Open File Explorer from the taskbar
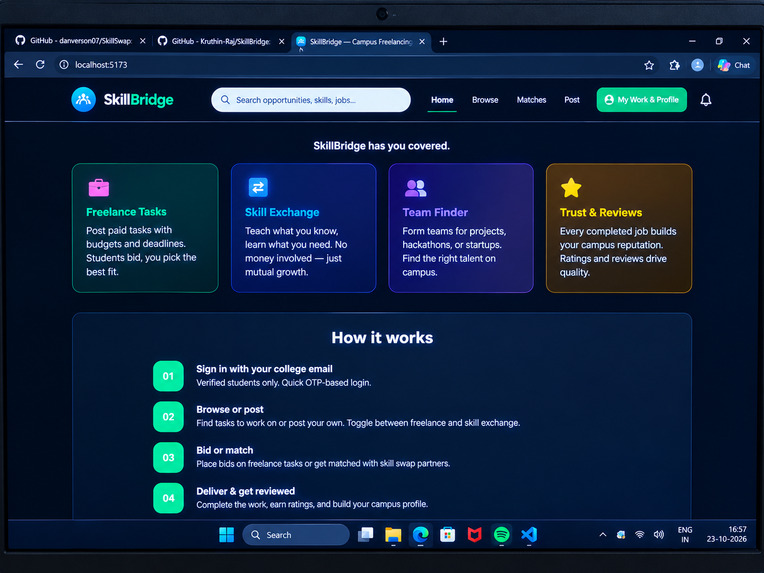Screen dimensions: 764x573 click(393, 535)
